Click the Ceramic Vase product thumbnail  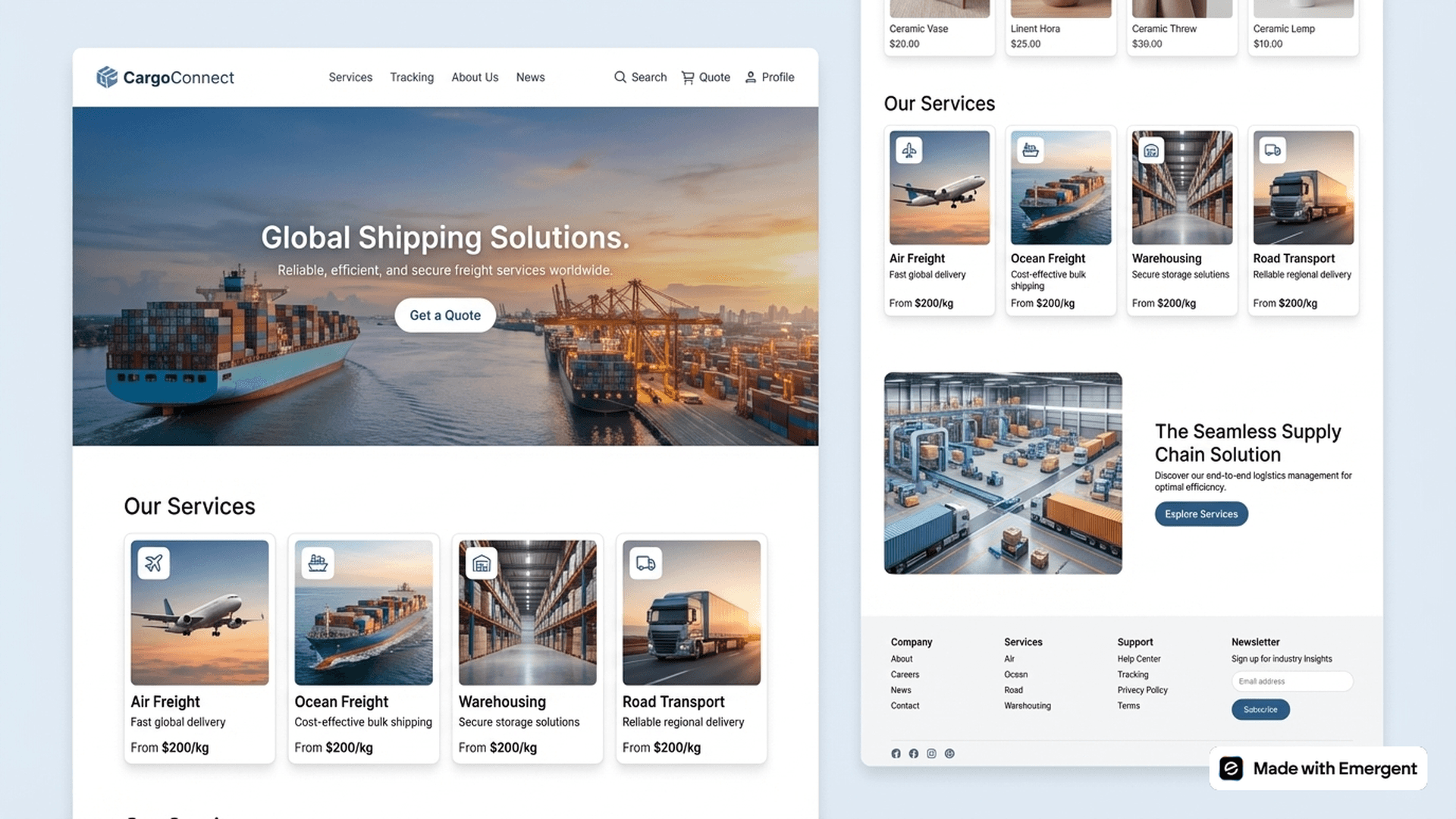coord(939,8)
